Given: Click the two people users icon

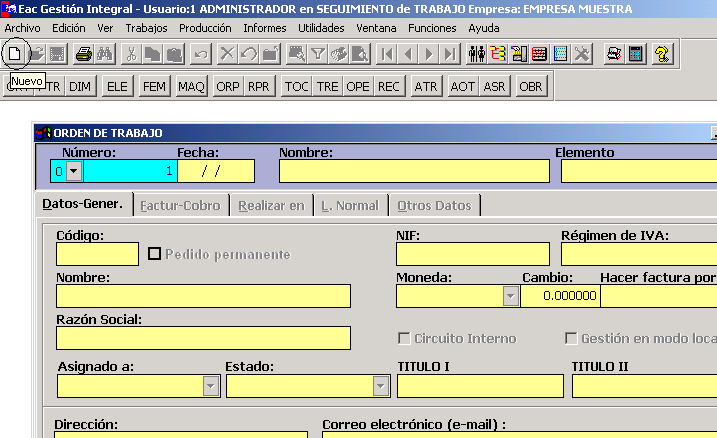Looking at the screenshot, I should click(476, 54).
